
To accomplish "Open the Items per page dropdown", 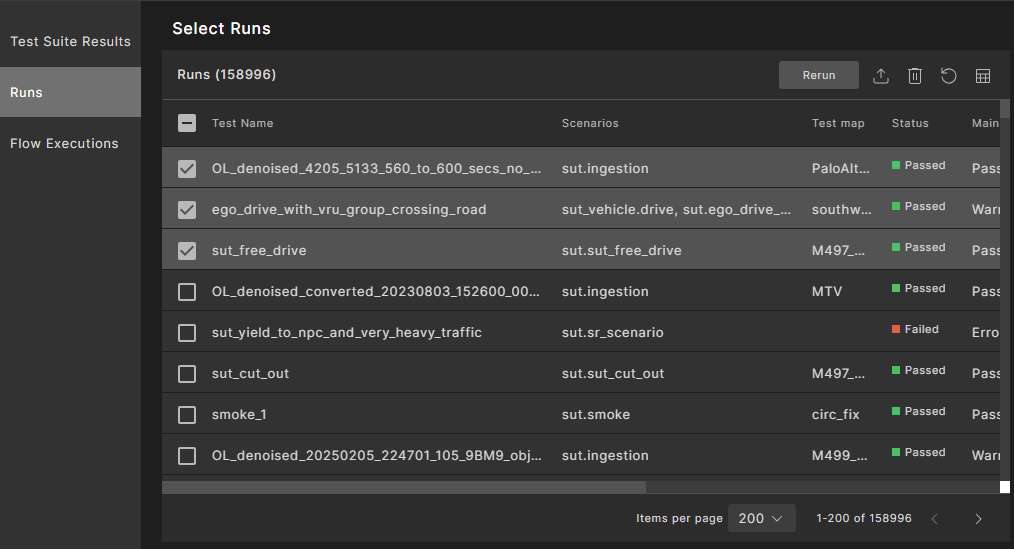I will pos(761,518).
